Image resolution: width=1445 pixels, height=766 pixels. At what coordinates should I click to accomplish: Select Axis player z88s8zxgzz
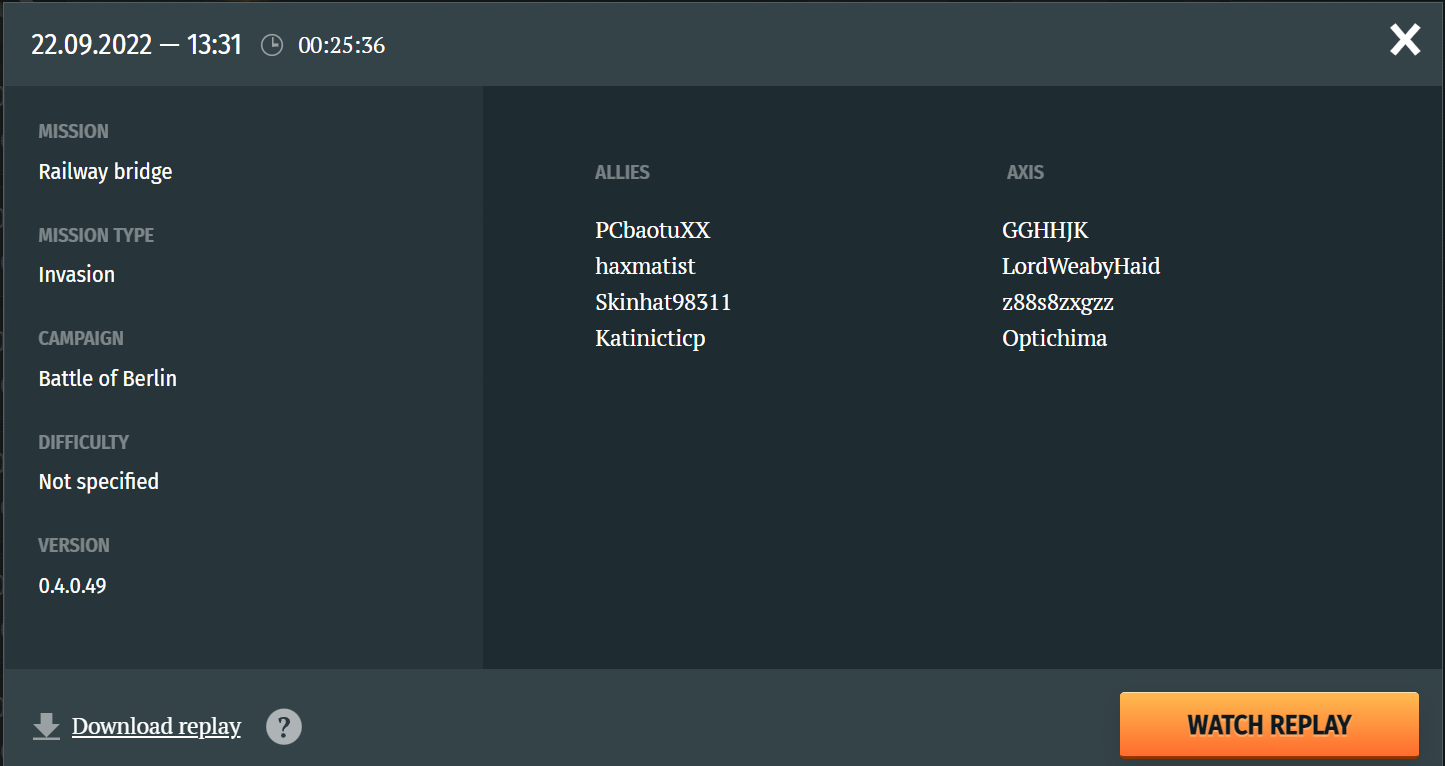pyautogui.click(x=1058, y=302)
